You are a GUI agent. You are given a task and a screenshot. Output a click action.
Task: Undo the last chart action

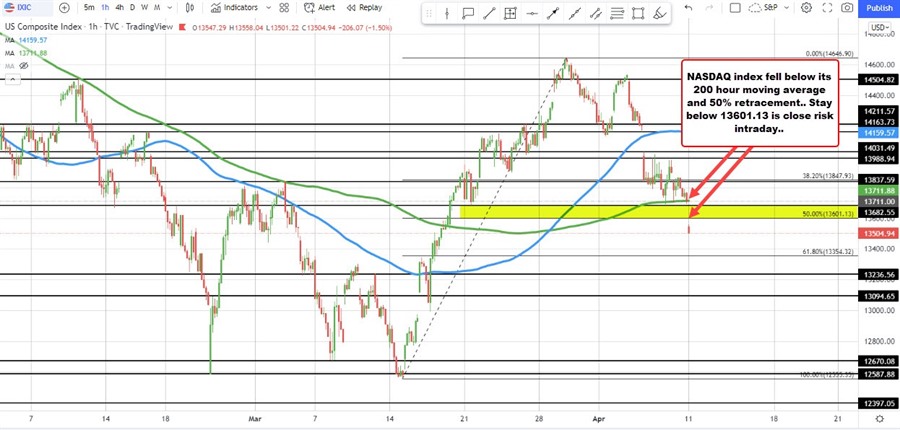pyautogui.click(x=689, y=7)
